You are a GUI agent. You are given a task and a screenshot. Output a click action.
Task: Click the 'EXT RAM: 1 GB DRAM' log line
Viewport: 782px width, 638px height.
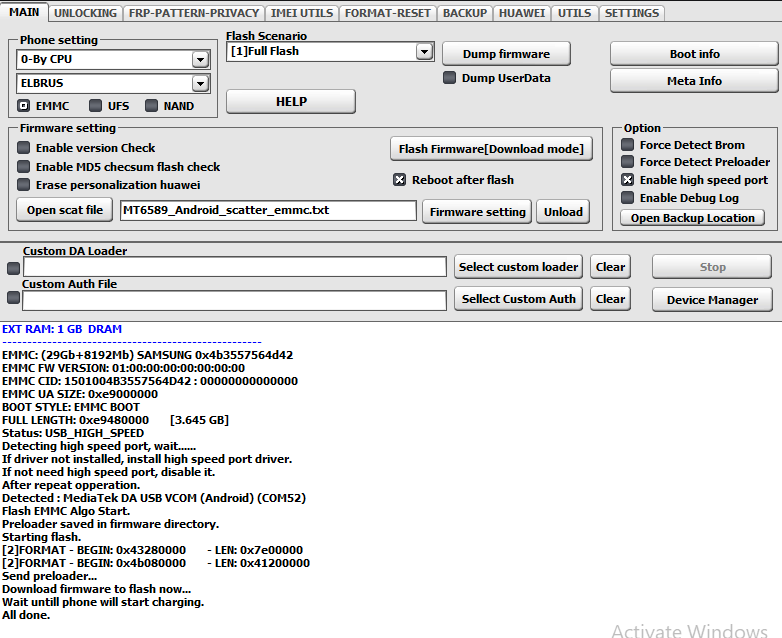pos(62,329)
